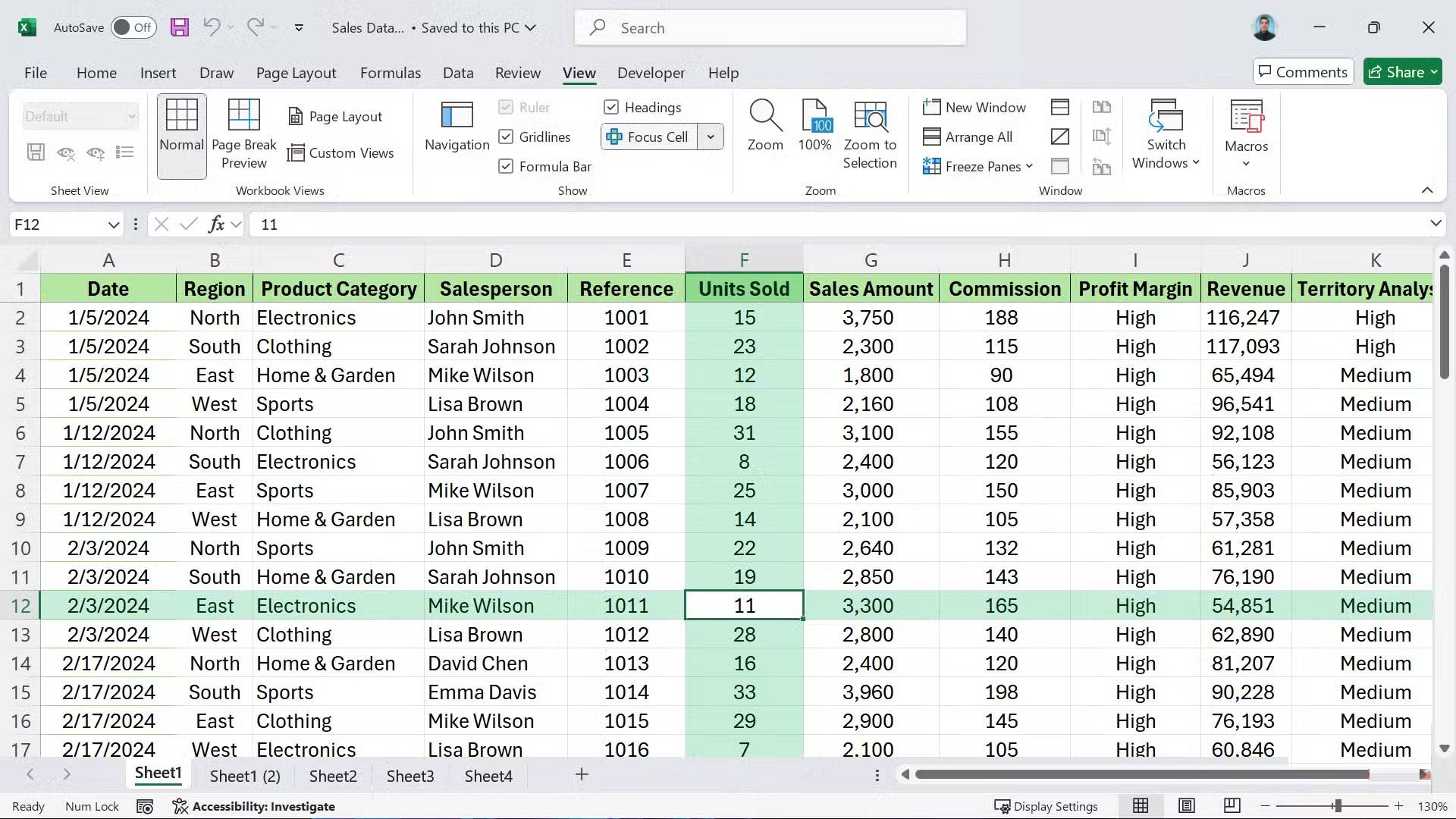1456x819 pixels.
Task: Click the Macro Recording icon in status bar
Action: (x=144, y=806)
